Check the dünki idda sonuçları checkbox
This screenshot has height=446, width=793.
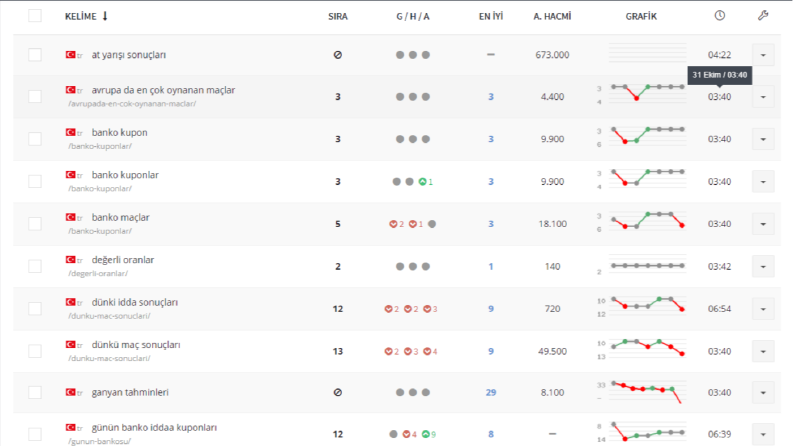(35, 309)
